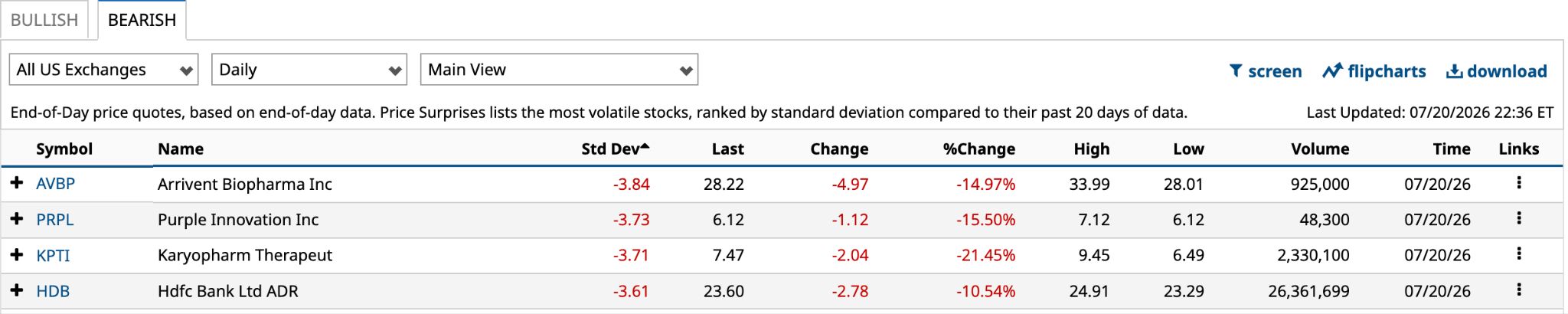Switch to the BULLISH tab
Viewport: 1568px width, 314px height.
[44, 20]
